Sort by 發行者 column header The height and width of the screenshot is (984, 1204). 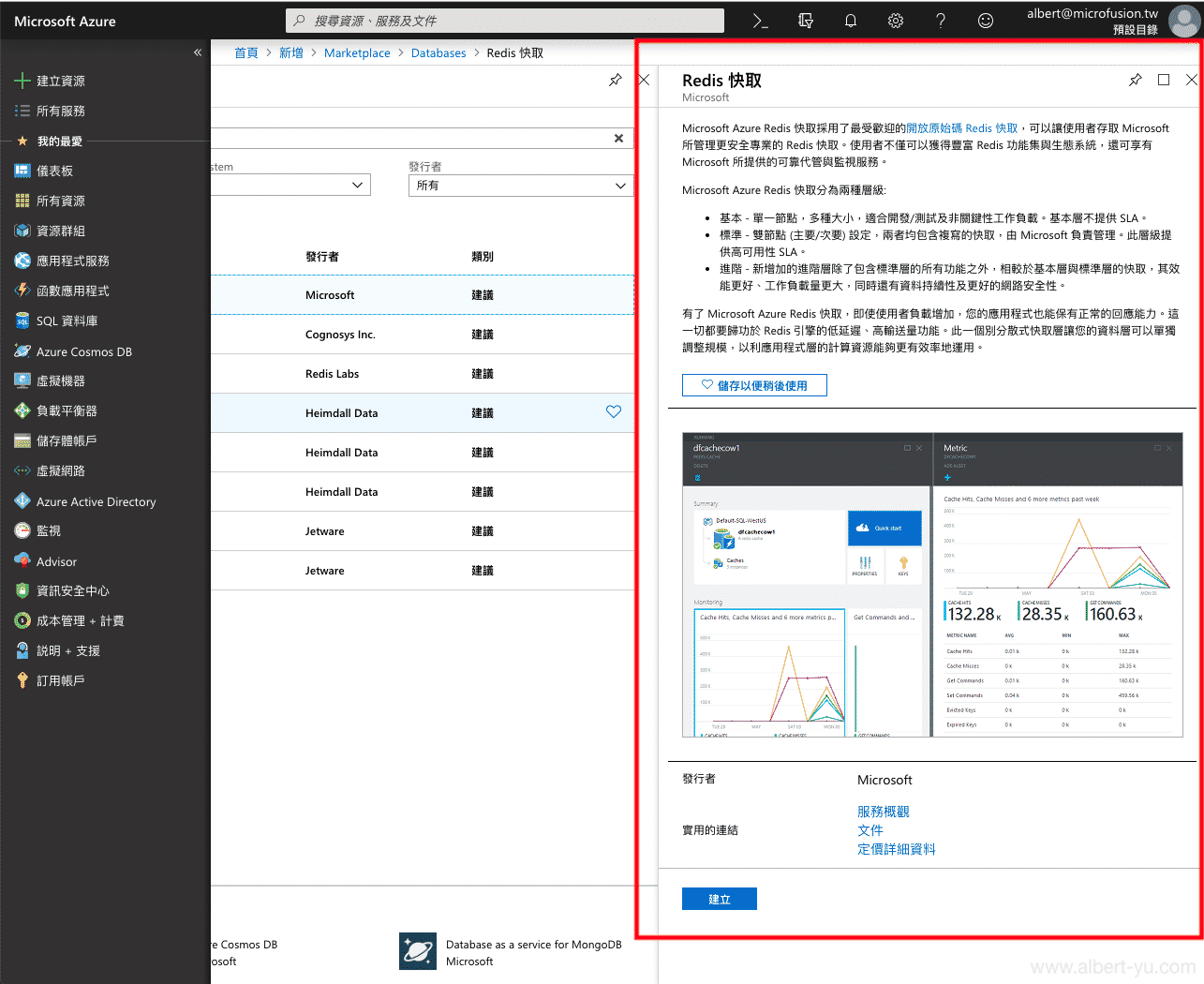tap(322, 256)
